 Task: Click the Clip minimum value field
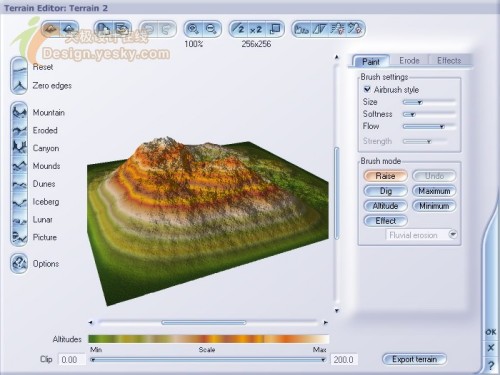coord(72,360)
